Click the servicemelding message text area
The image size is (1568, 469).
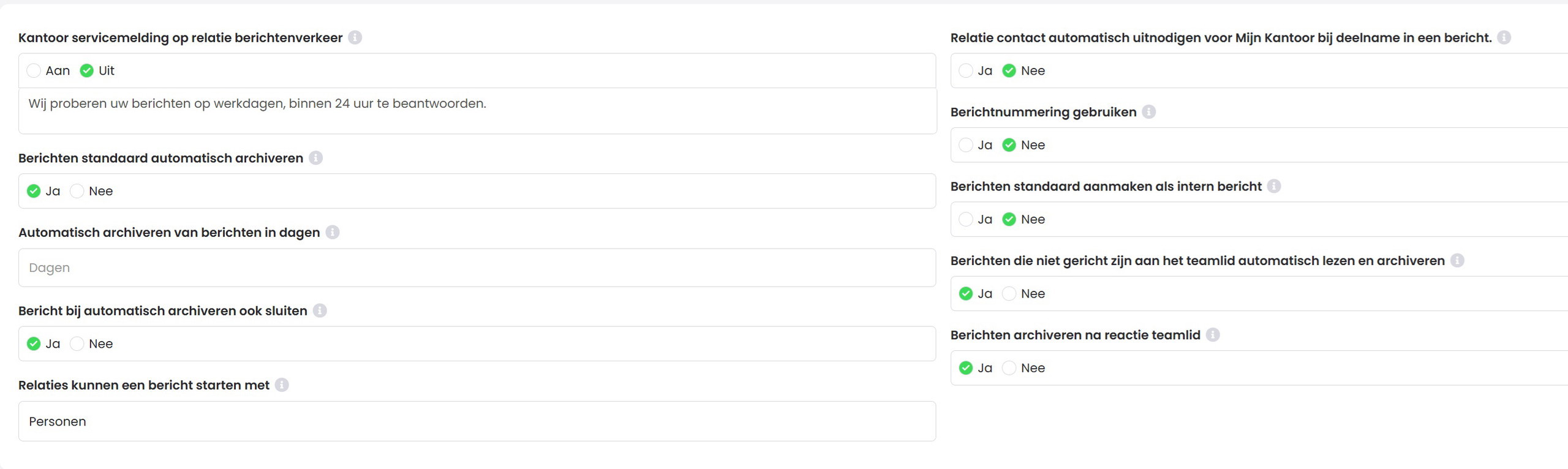[477, 111]
